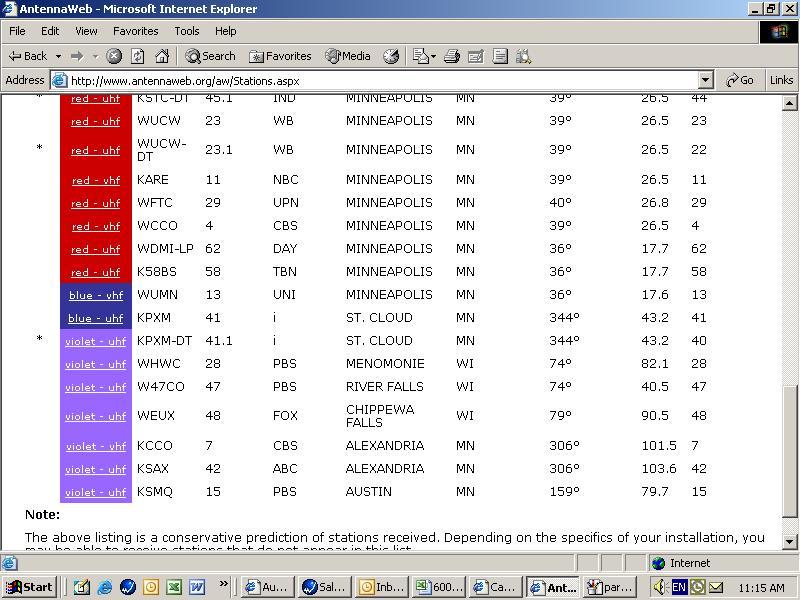Click the Edit page icon in the toolbar
The width and height of the screenshot is (800, 600).
[x=476, y=56]
